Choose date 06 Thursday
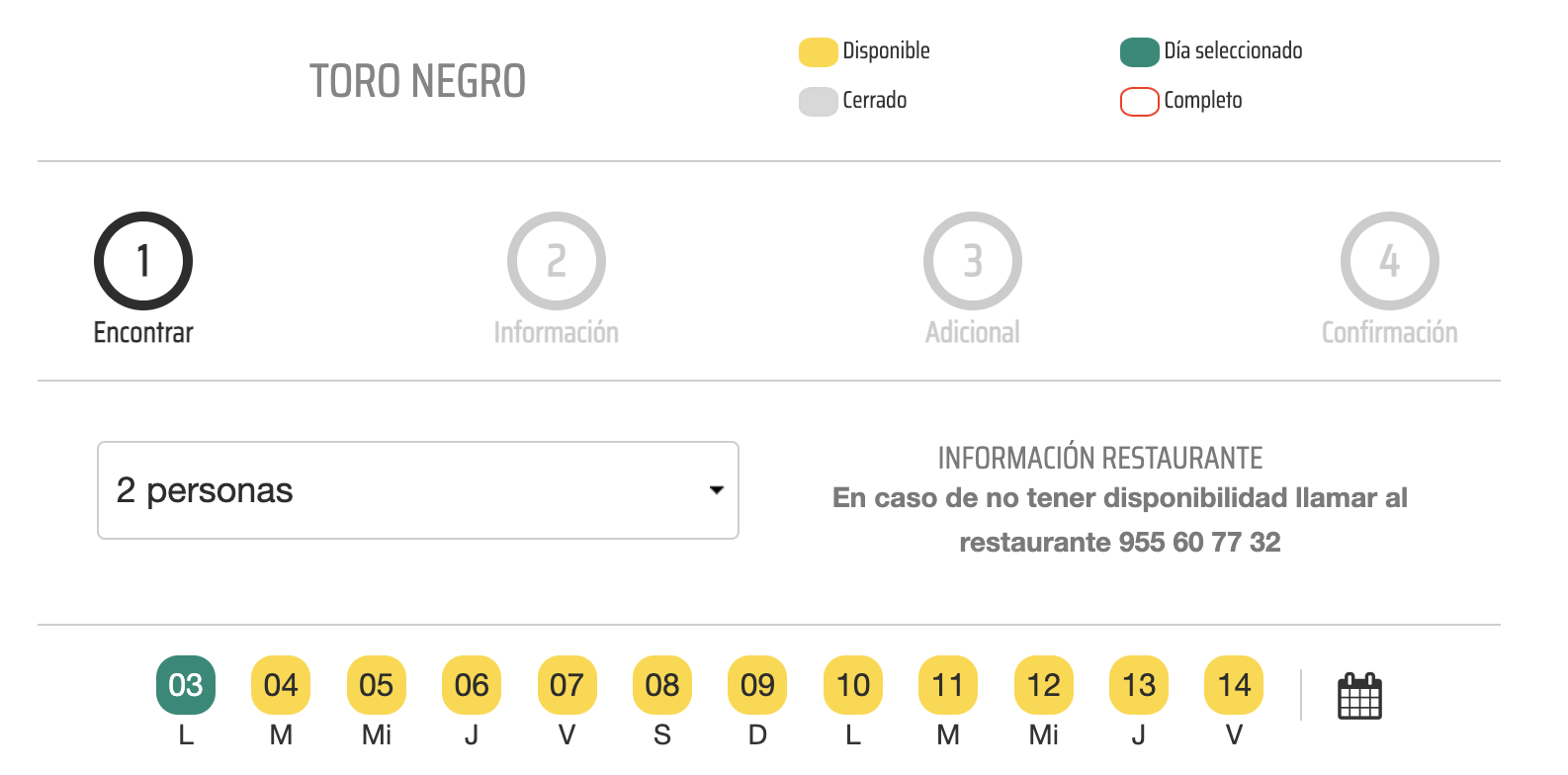Image resolution: width=1568 pixels, height=775 pixels. tap(472, 685)
